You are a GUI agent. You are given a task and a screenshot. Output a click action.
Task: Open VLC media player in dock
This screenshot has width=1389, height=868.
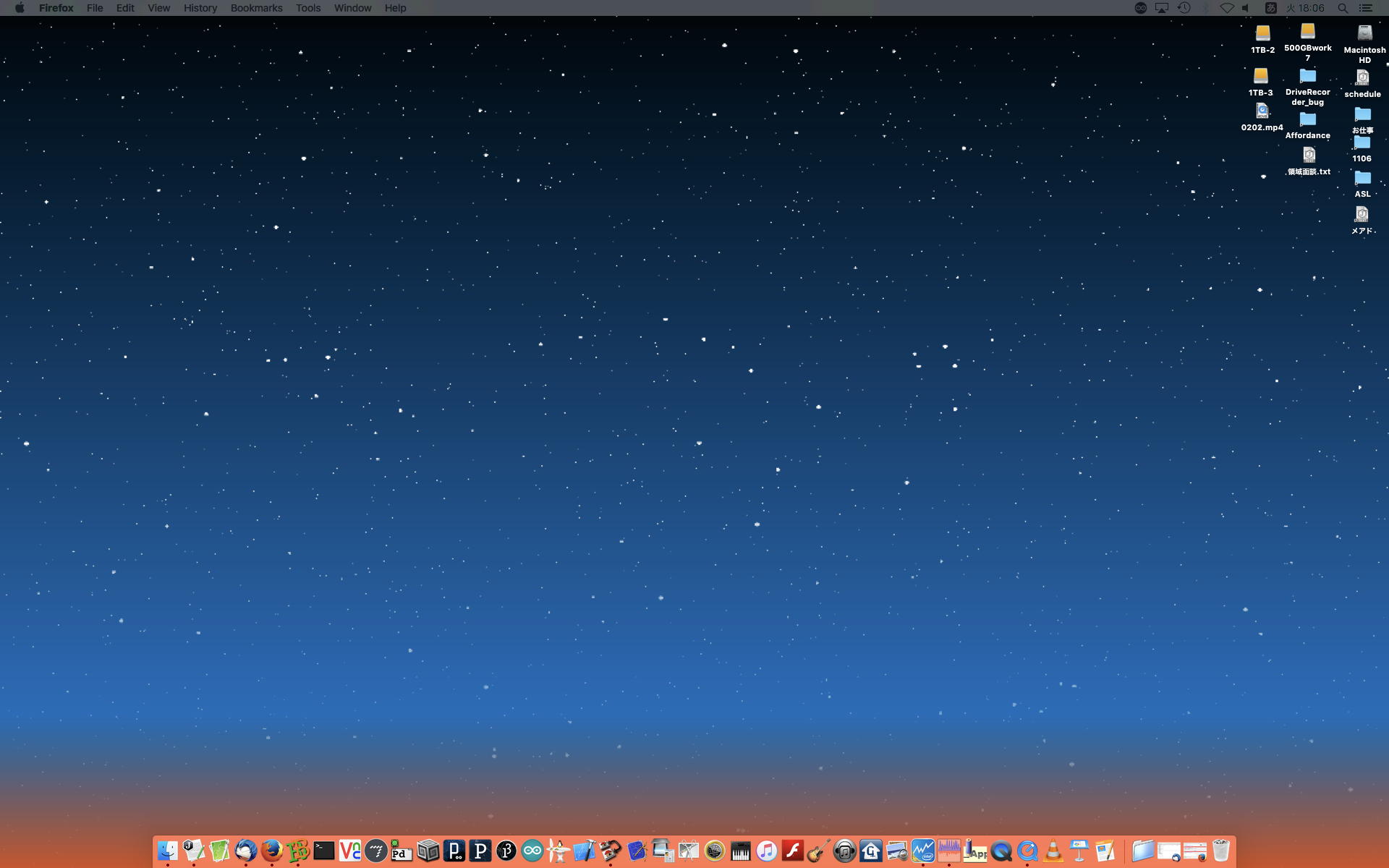pos(1053,851)
